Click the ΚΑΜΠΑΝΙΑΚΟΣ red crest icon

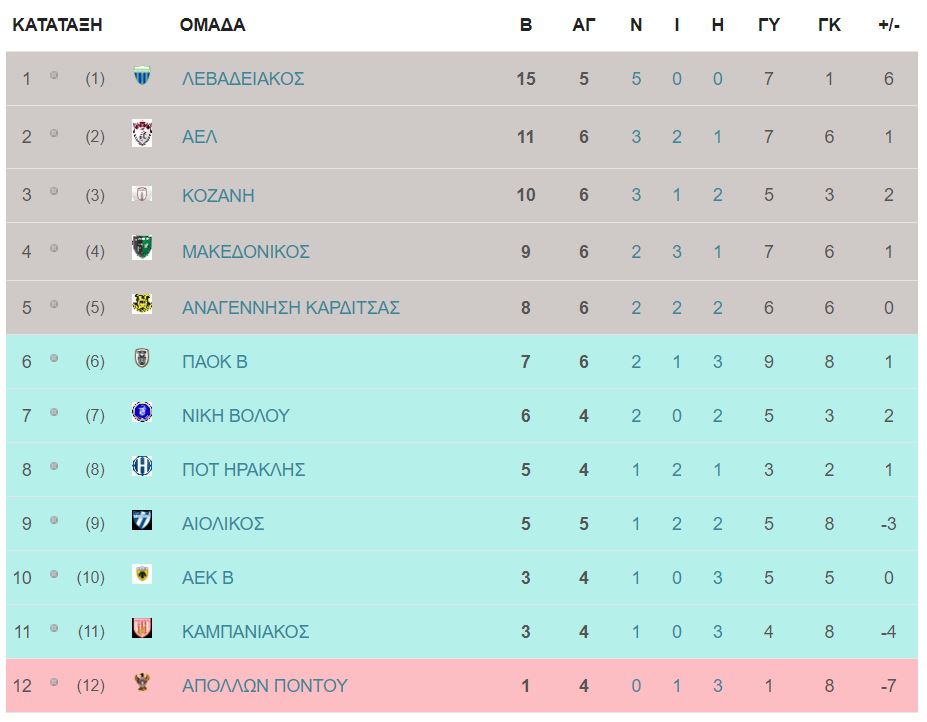142,628
